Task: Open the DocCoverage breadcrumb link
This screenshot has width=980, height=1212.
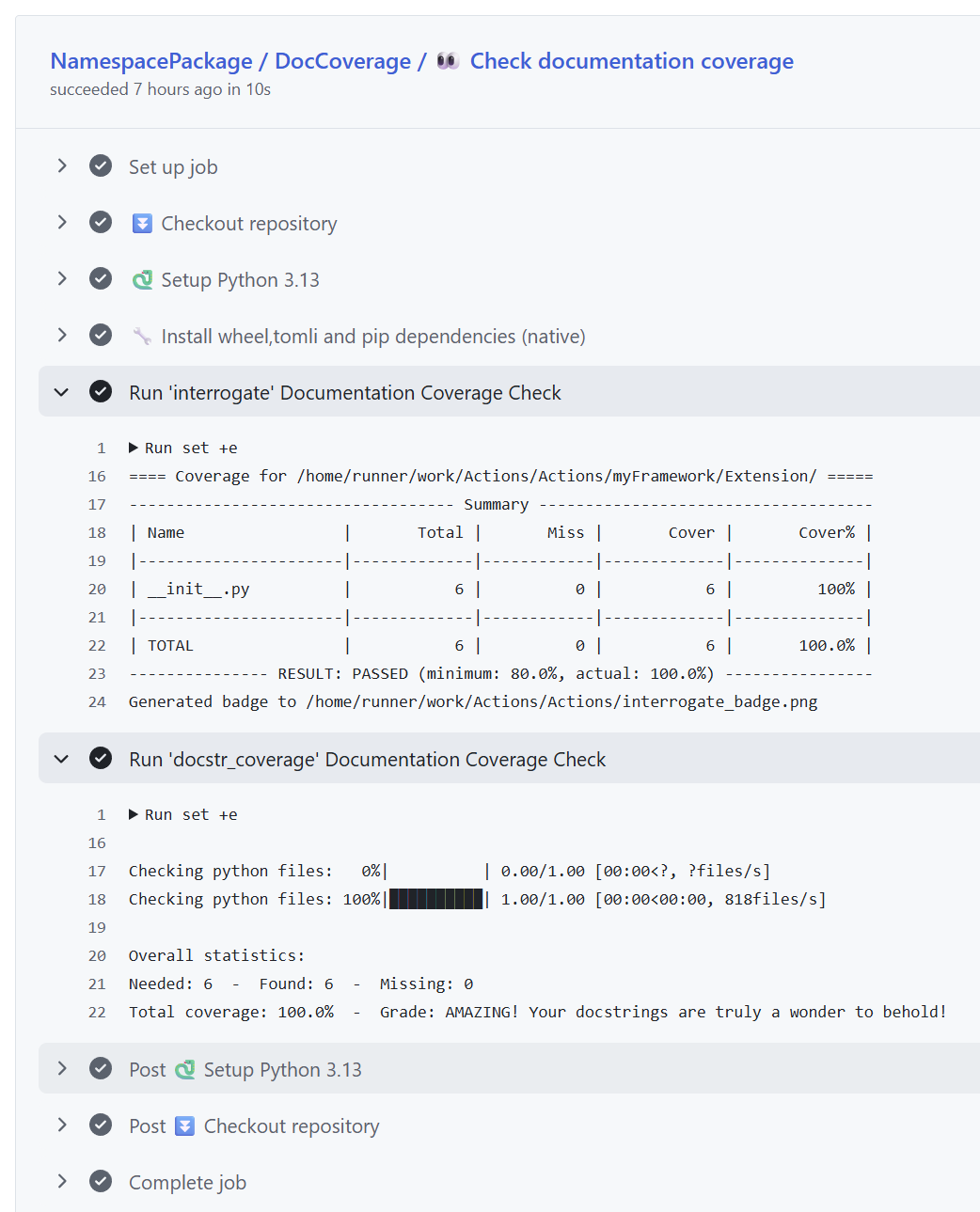Action: [343, 61]
